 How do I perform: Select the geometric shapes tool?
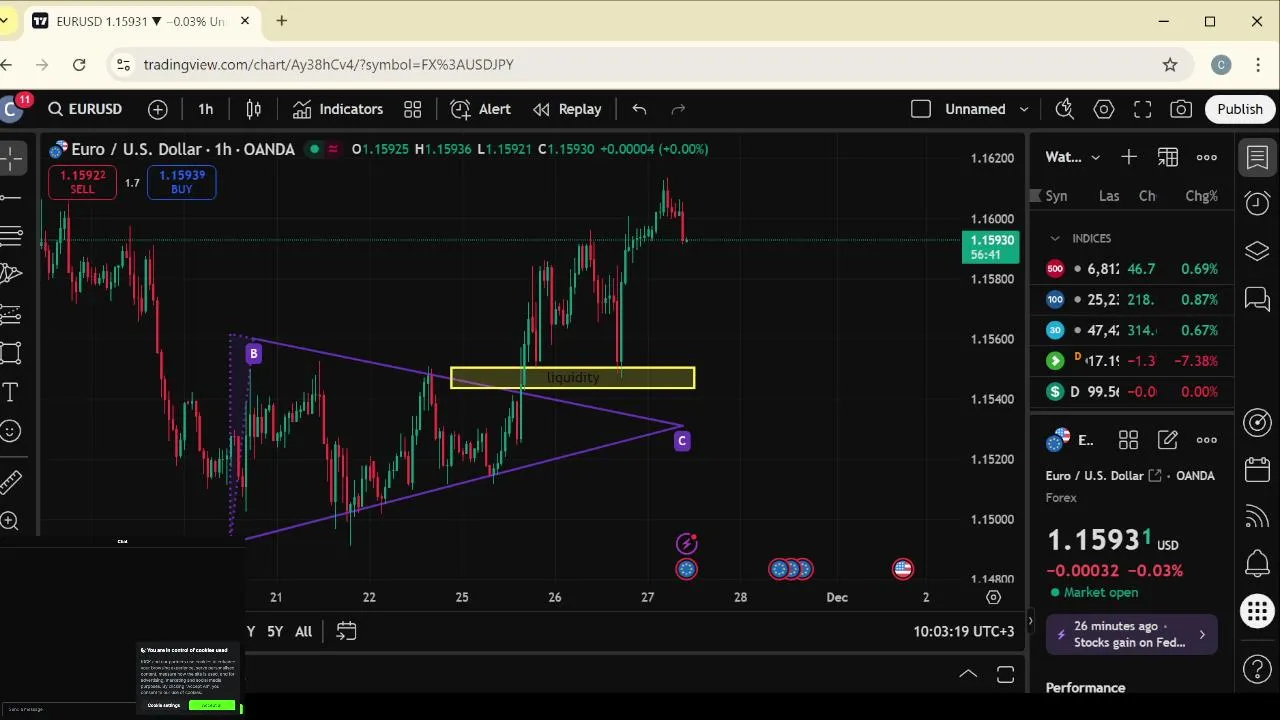tap(11, 353)
